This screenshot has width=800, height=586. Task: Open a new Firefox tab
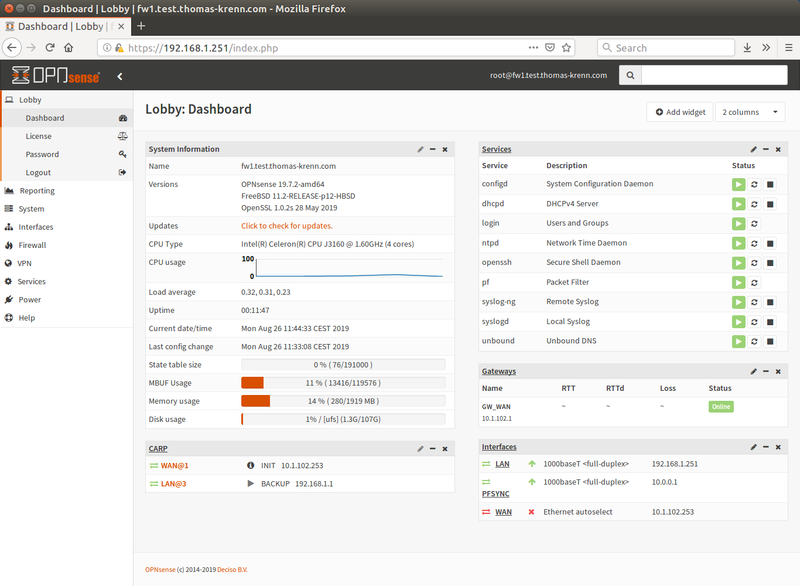coord(141,26)
